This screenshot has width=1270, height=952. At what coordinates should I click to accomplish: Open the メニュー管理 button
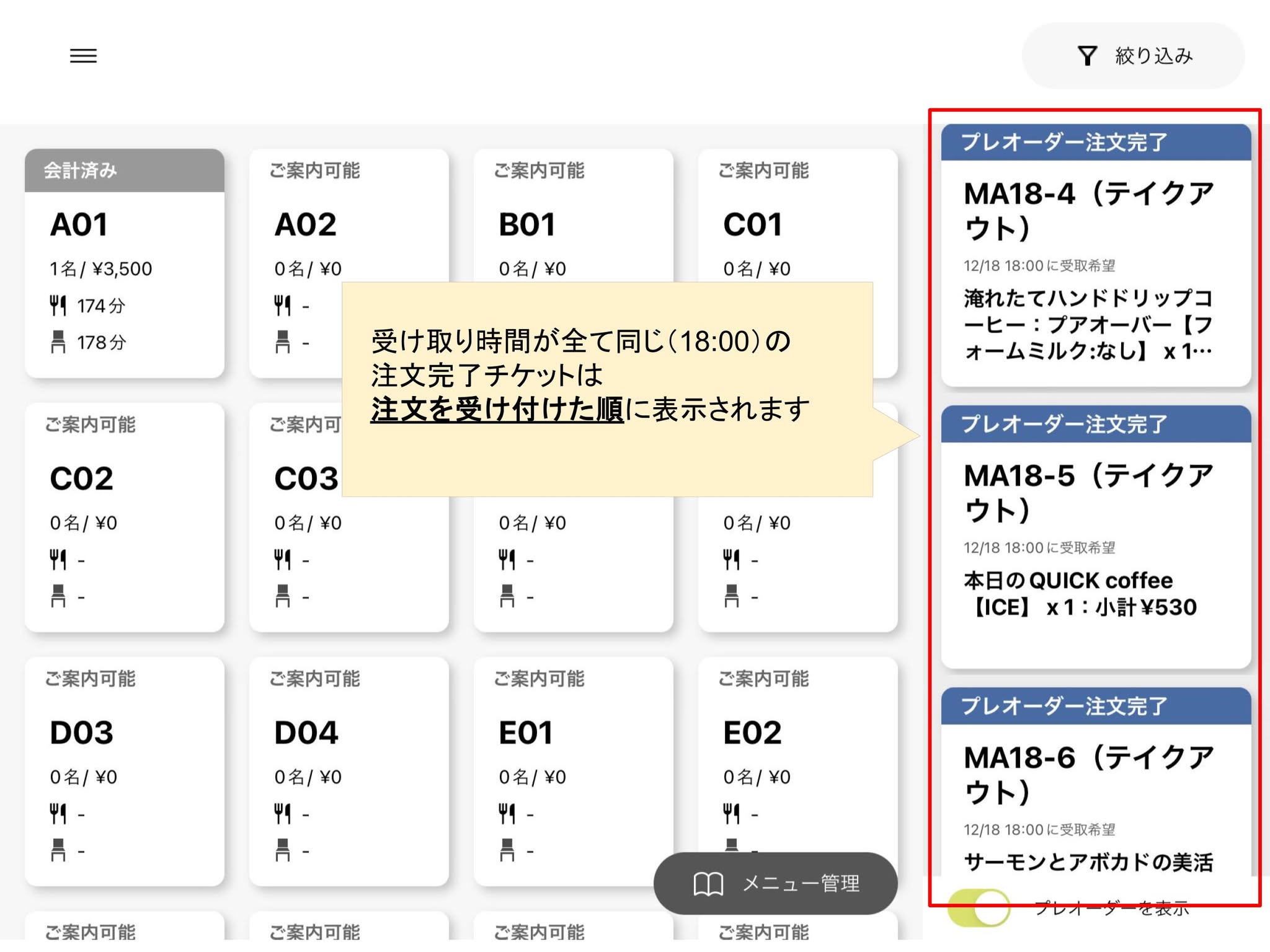point(775,883)
